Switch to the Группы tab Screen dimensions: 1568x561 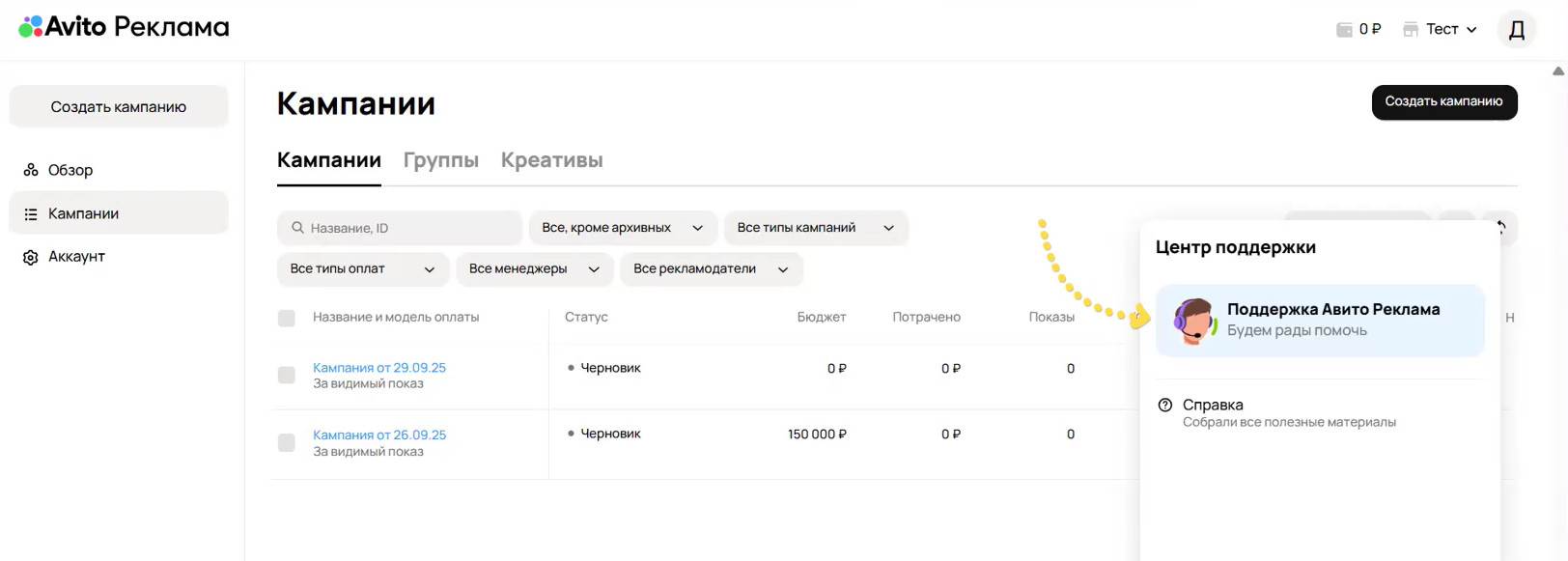[x=440, y=160]
